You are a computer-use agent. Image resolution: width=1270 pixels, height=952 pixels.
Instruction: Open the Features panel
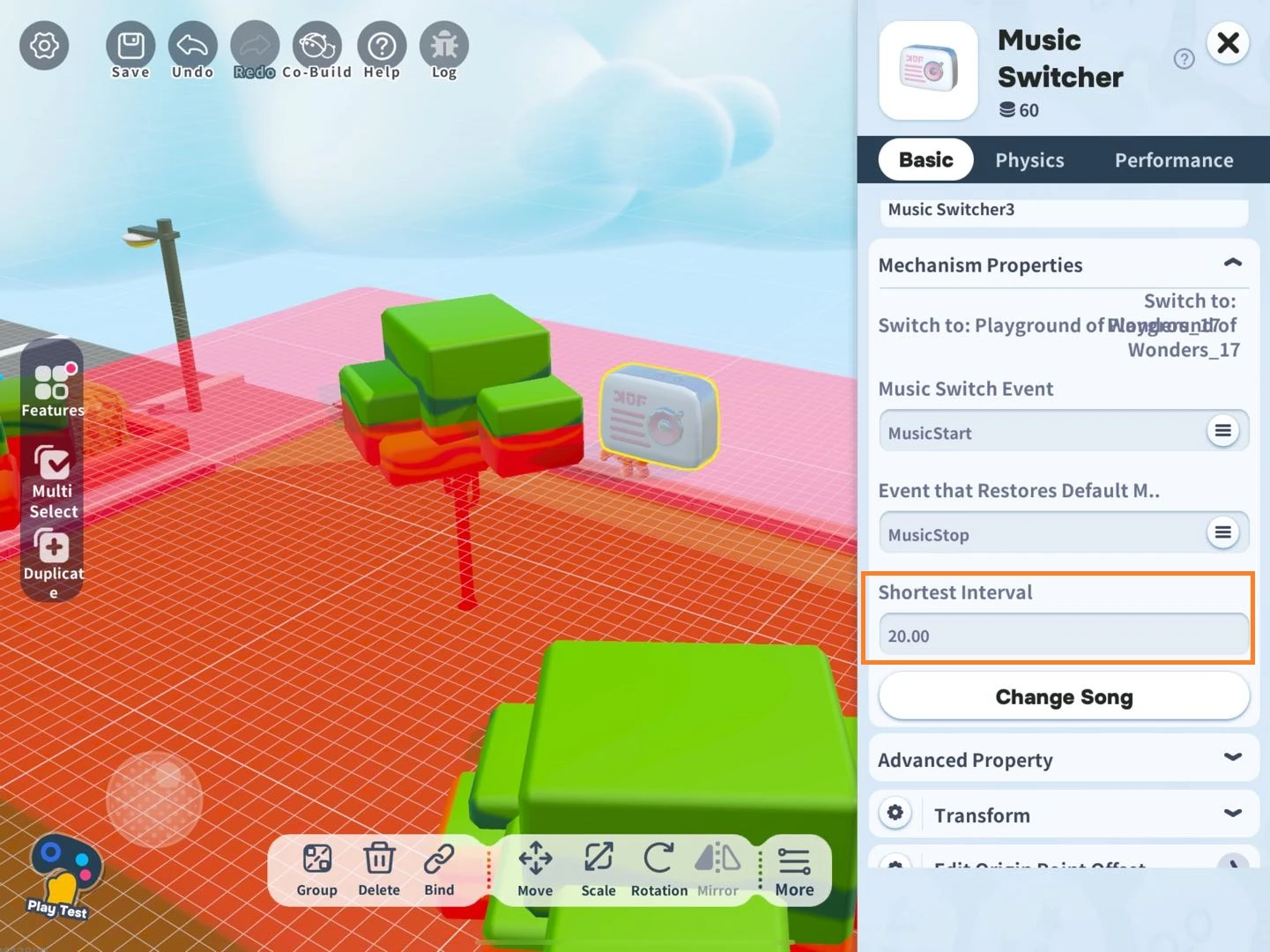[53, 389]
